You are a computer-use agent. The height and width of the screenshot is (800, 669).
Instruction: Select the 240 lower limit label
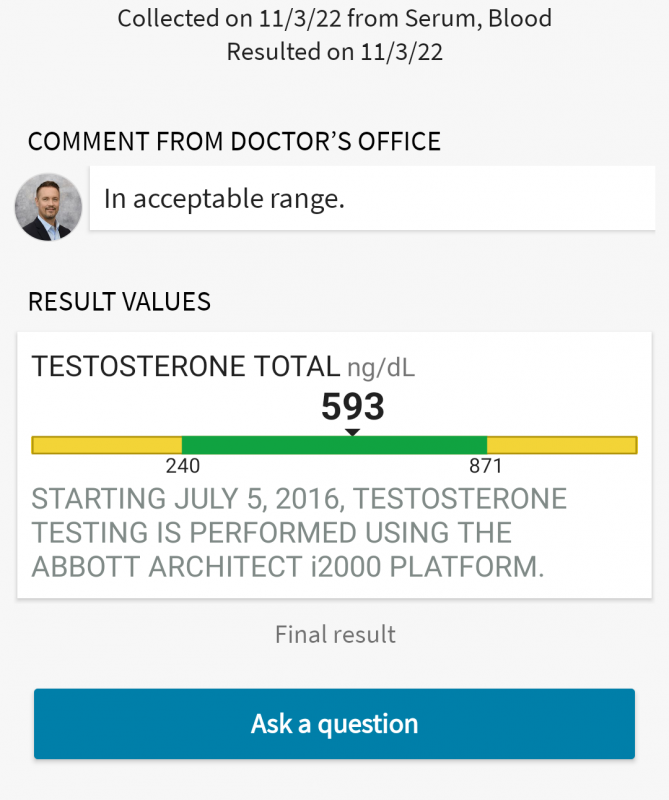click(183, 466)
